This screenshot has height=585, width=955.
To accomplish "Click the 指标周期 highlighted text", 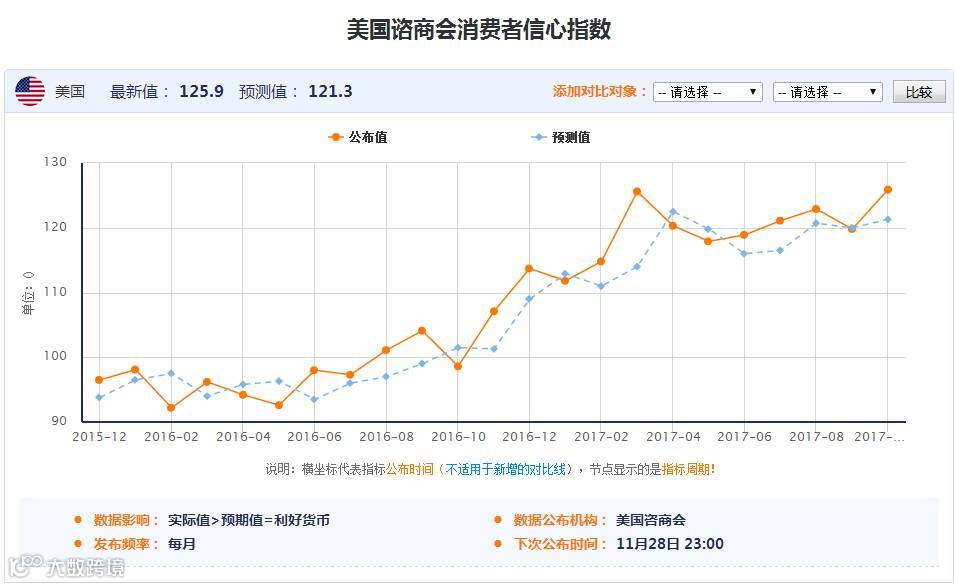I will point(688,469).
